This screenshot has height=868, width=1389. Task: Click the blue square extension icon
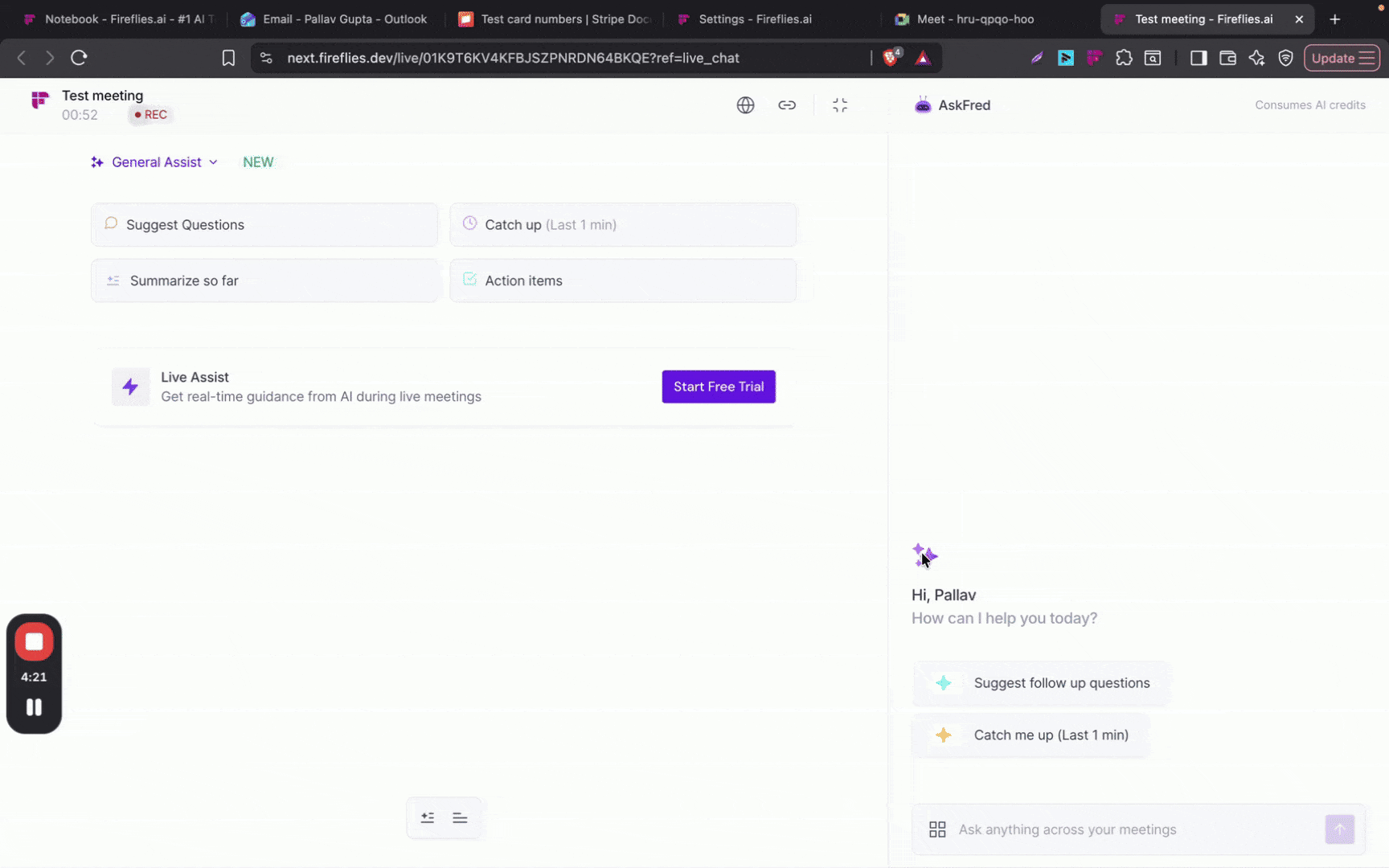point(1066,58)
